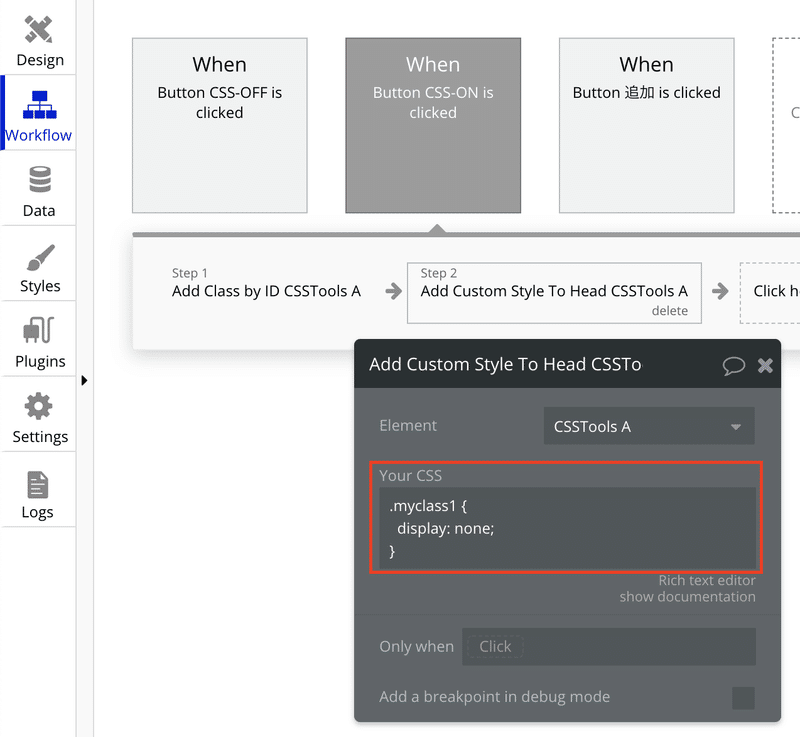Open the Settings gear icon

39,406
